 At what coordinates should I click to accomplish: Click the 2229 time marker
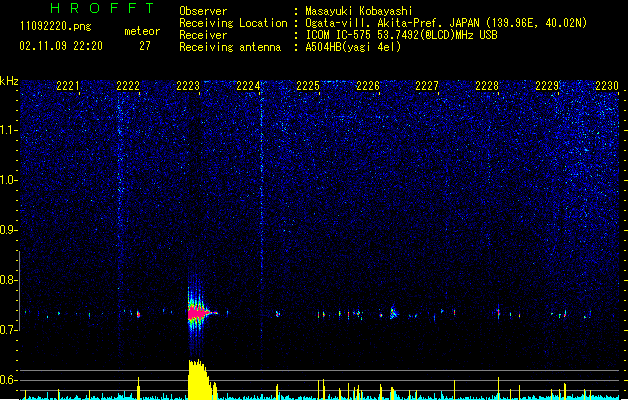[547, 86]
